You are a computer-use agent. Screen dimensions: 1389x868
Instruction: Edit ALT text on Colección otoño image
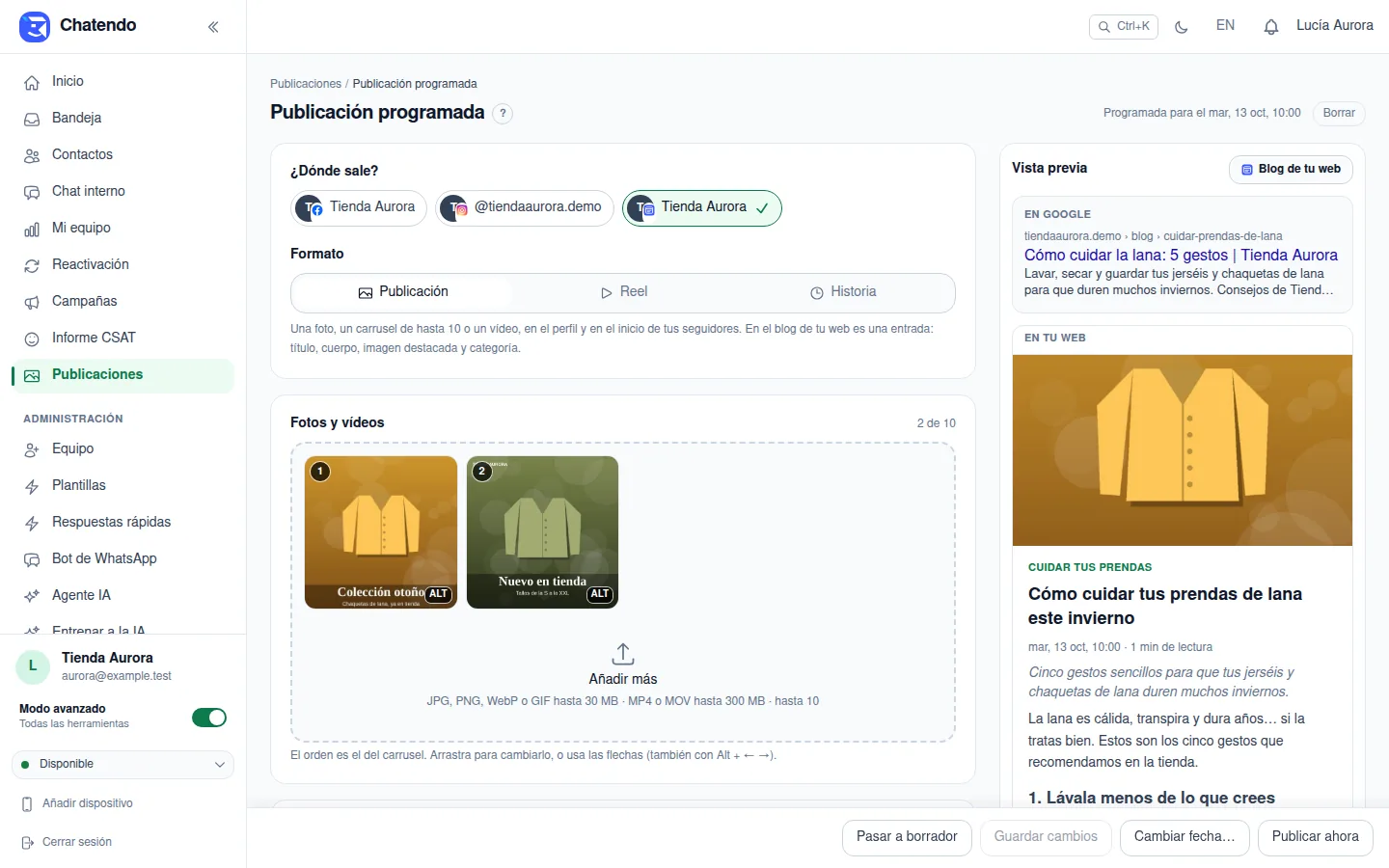click(x=439, y=594)
